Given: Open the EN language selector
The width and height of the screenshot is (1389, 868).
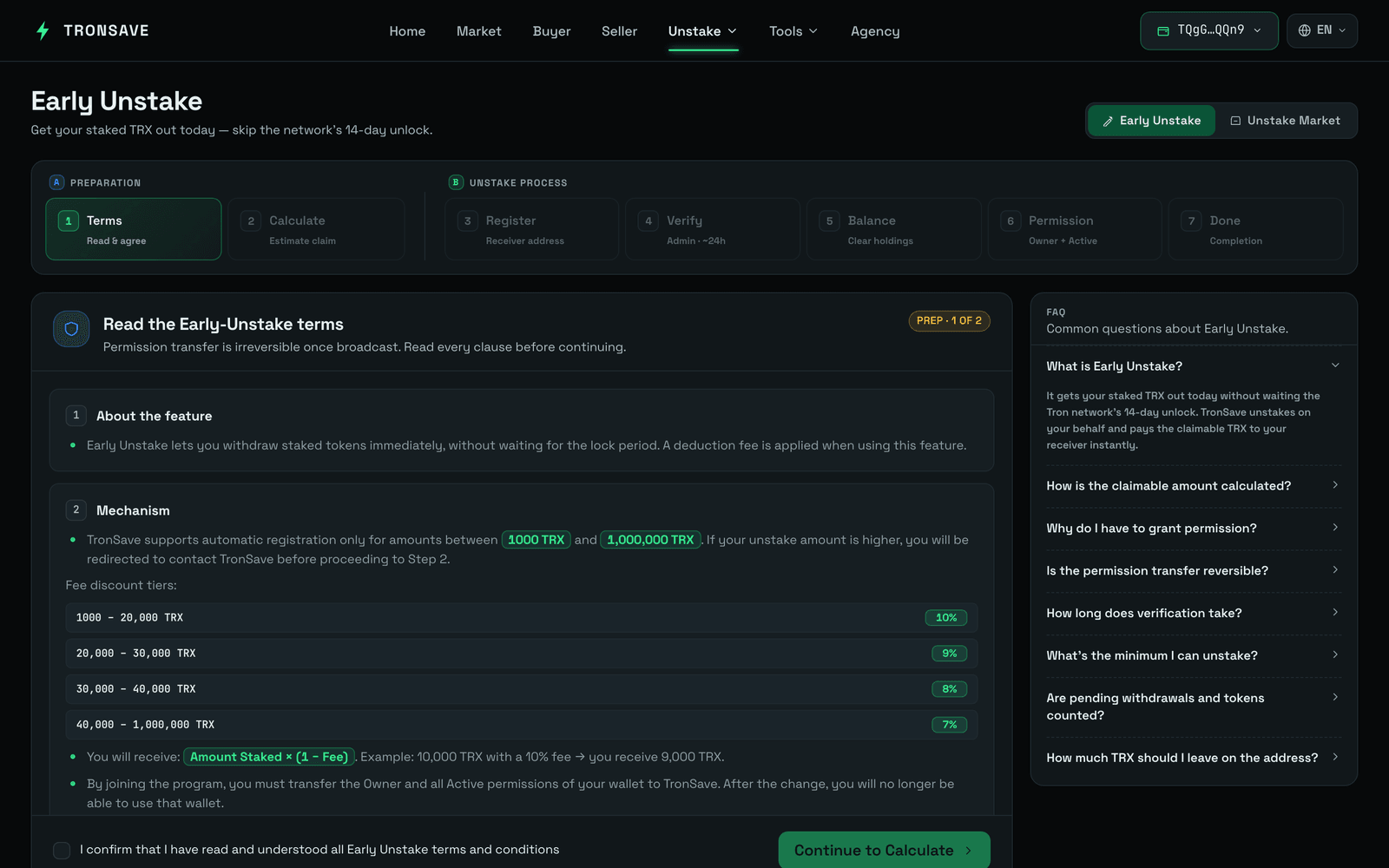Looking at the screenshot, I should (x=1322, y=30).
